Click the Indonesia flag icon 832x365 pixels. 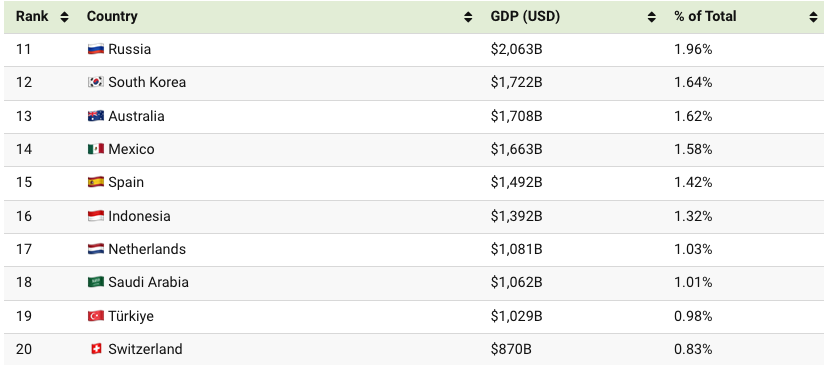96,216
